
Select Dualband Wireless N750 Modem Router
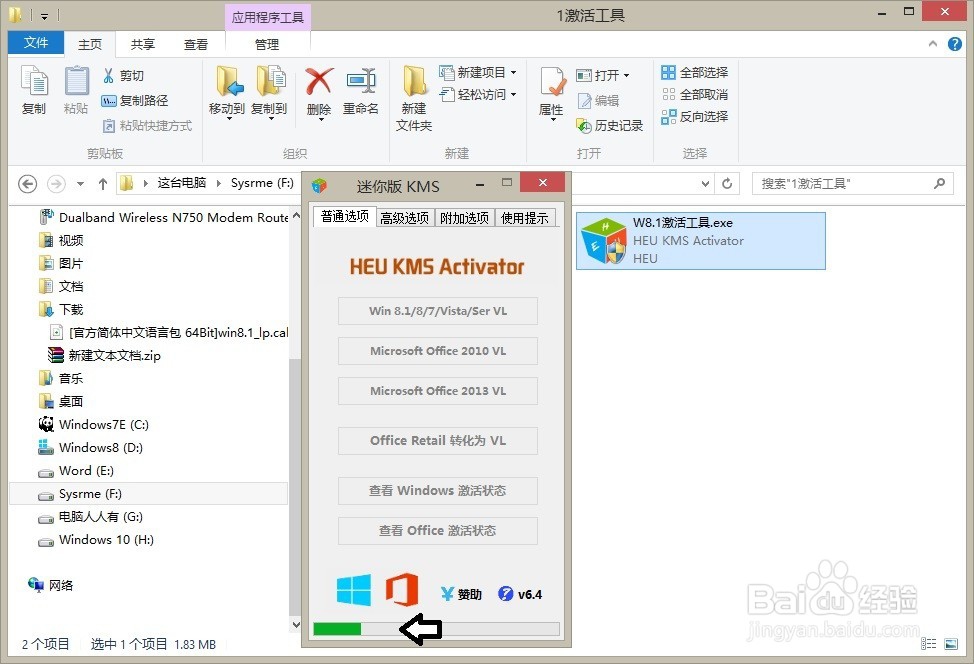[x=165, y=217]
